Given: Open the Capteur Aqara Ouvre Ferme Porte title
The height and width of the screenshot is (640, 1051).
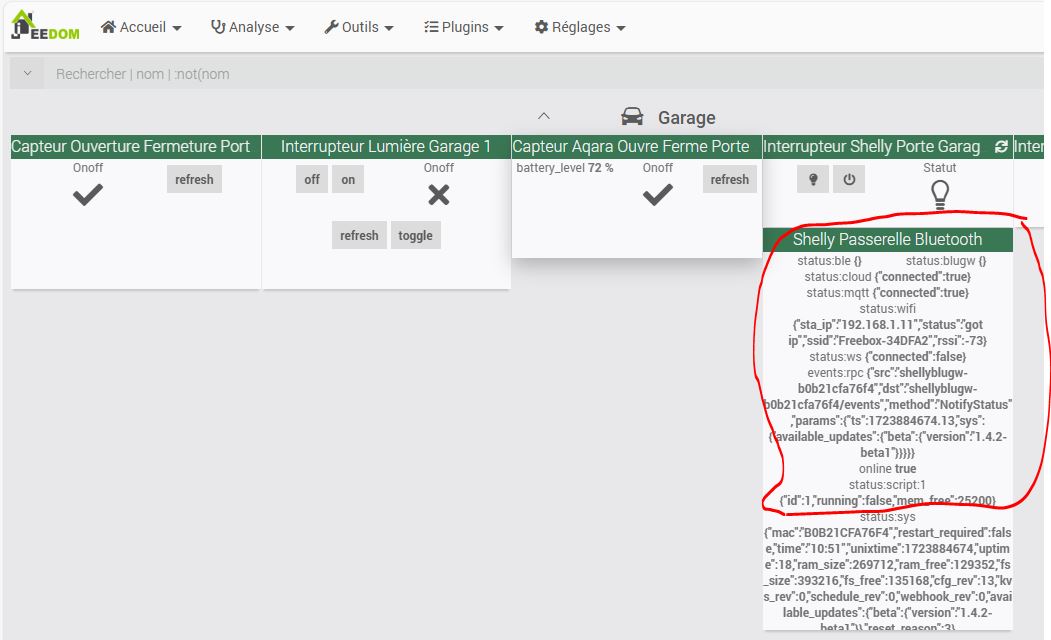Looking at the screenshot, I should point(631,146).
